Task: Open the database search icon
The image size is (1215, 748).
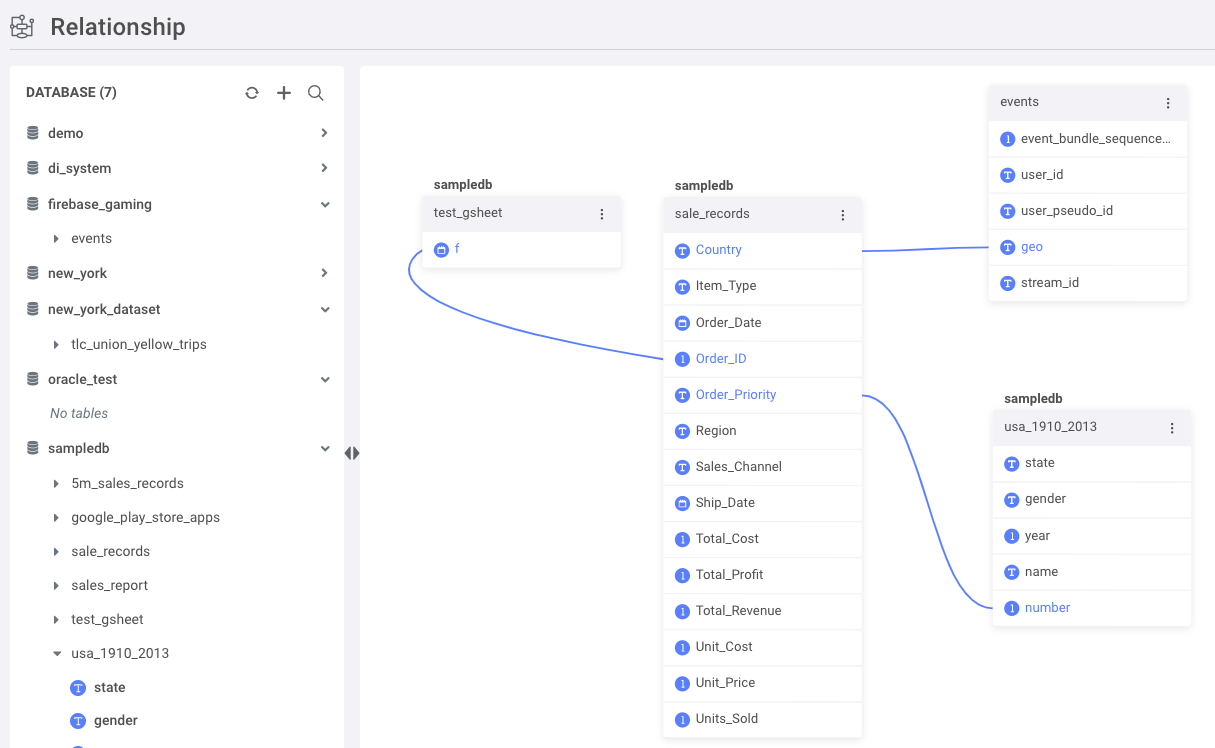Action: [x=315, y=93]
